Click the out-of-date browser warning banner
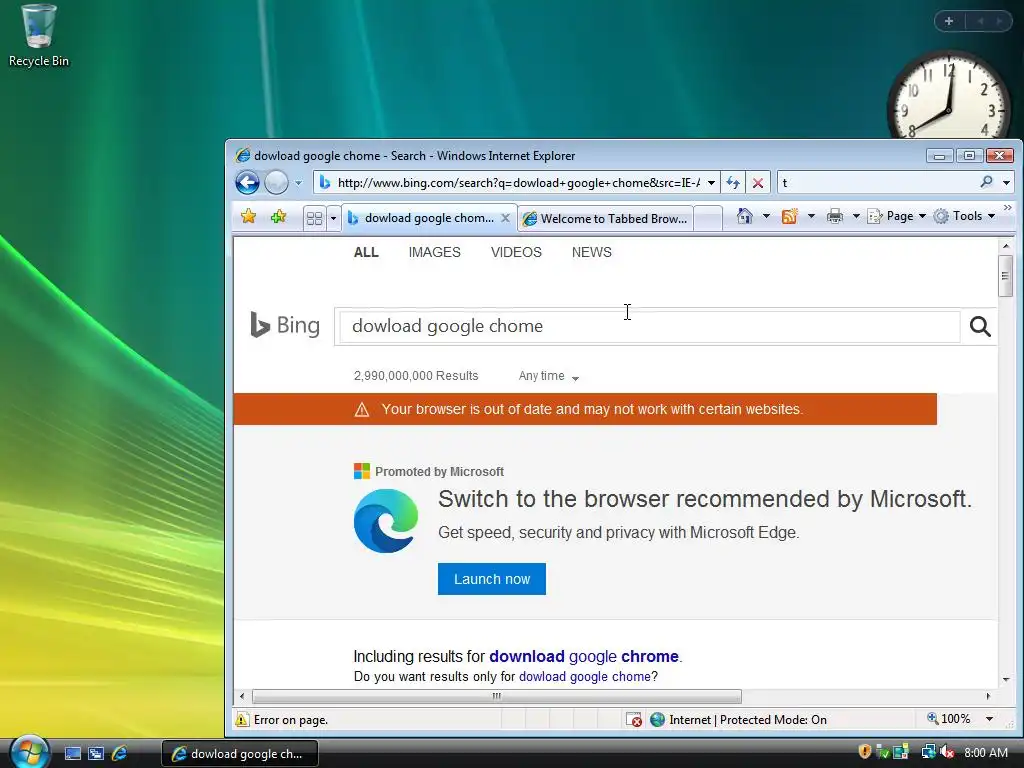Viewport: 1024px width, 768px height. coord(584,409)
